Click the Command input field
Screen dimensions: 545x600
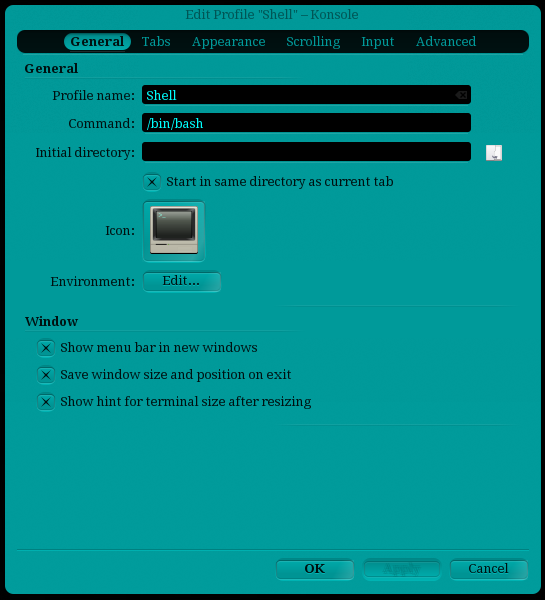tap(306, 123)
